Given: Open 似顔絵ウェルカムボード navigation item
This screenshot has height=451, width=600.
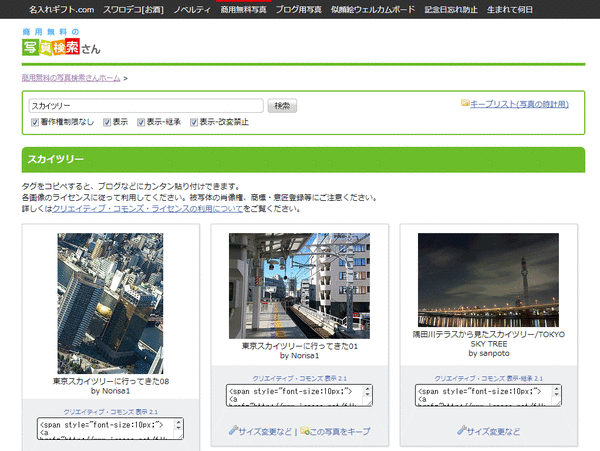Looking at the screenshot, I should coord(373,10).
